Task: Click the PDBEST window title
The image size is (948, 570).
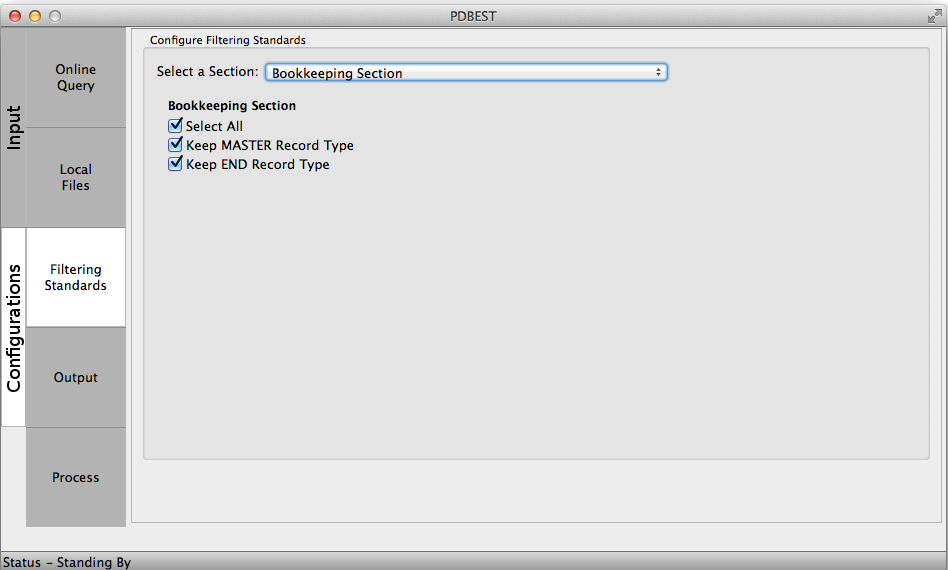Action: pos(474,16)
